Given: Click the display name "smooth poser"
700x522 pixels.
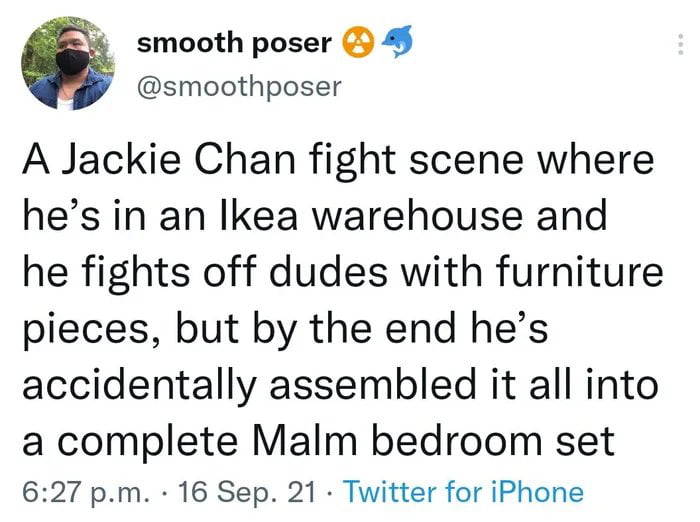Looking at the screenshot, I should point(233,43).
